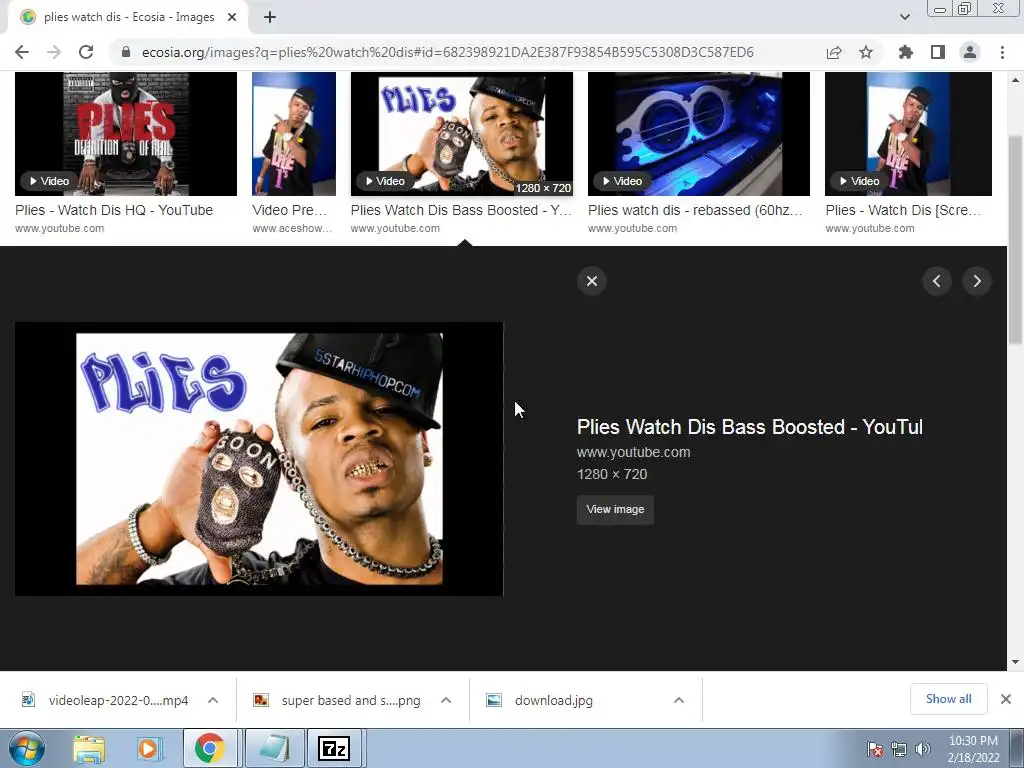This screenshot has height=768, width=1024.
Task: Toggle the browser side panel
Action: point(938,52)
